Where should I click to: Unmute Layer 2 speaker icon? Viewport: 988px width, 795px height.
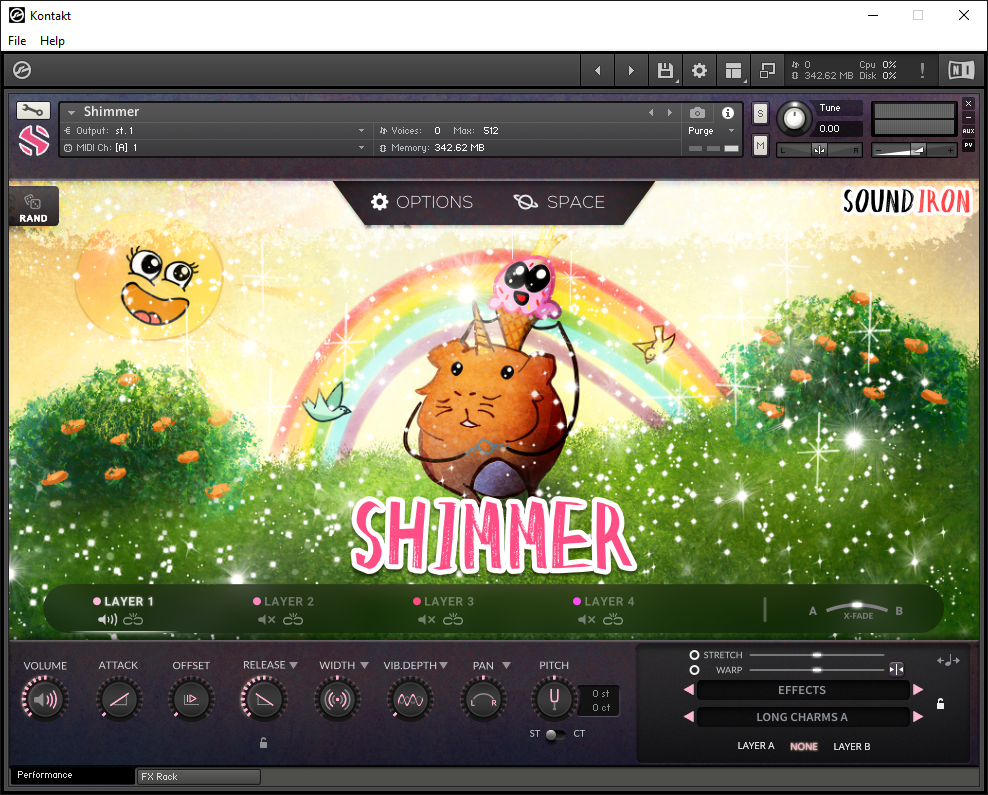coord(267,620)
